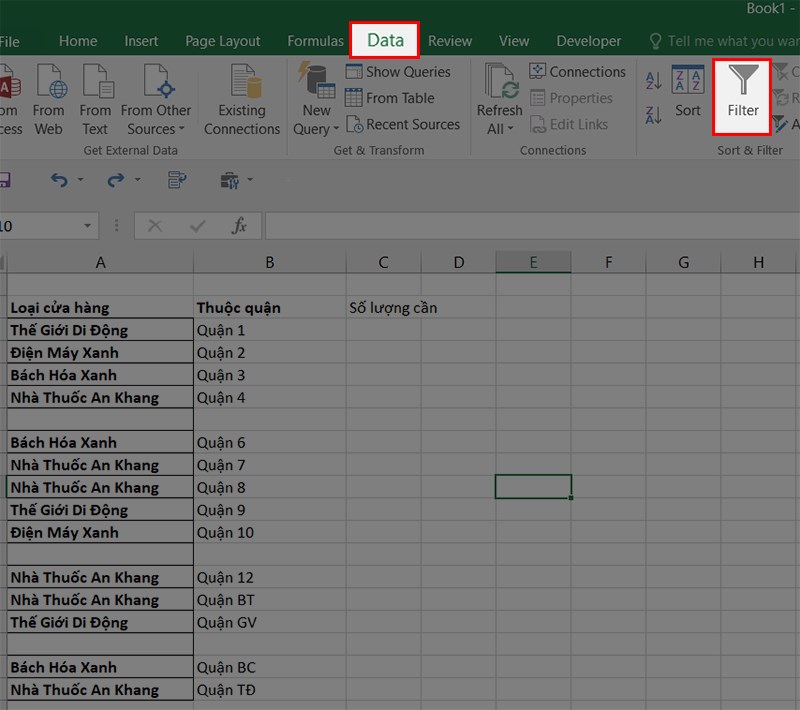The height and width of the screenshot is (710, 800).
Task: Open the Connections button
Action: pyautogui.click(x=577, y=72)
